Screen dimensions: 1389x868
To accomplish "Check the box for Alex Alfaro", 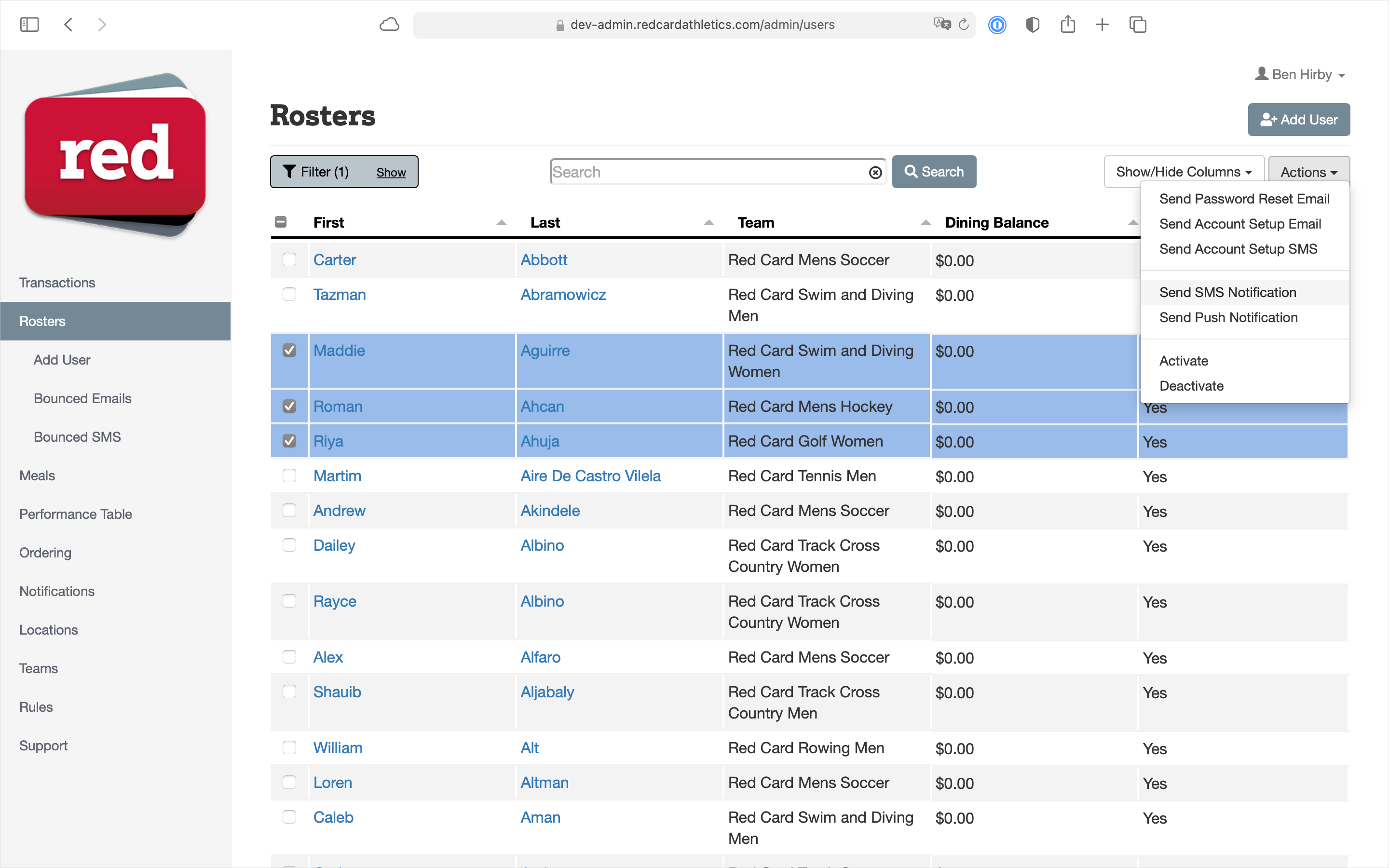I will (x=289, y=657).
